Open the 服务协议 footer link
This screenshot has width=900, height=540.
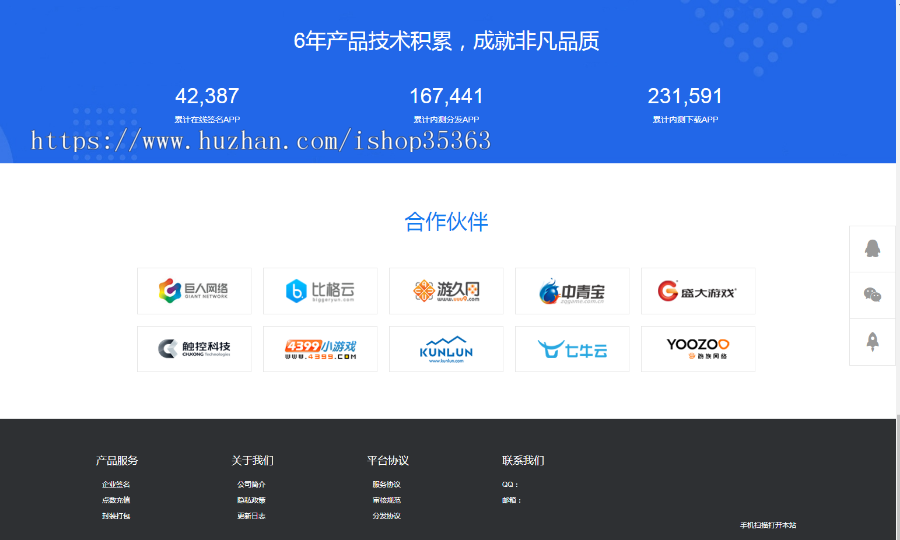point(386,484)
